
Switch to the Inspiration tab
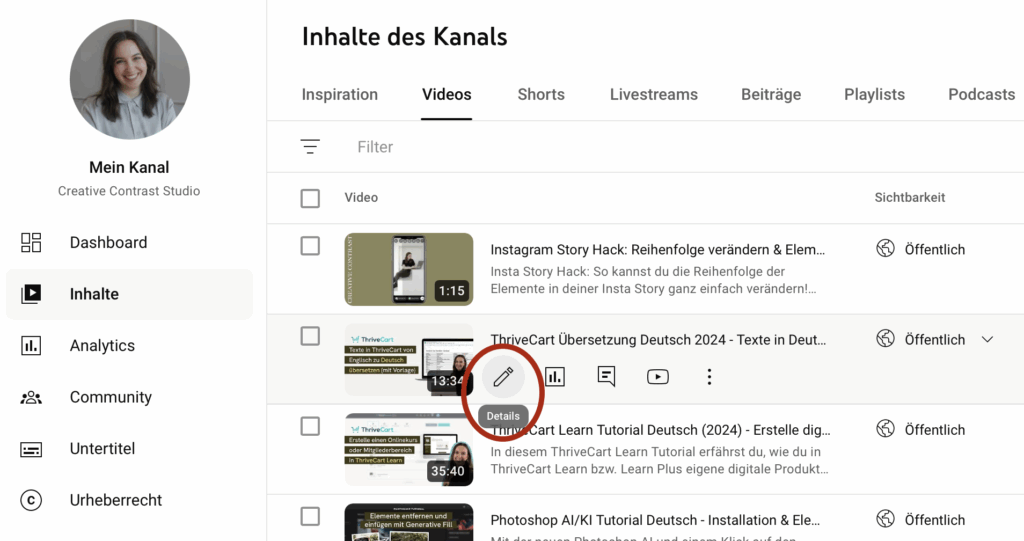340,95
